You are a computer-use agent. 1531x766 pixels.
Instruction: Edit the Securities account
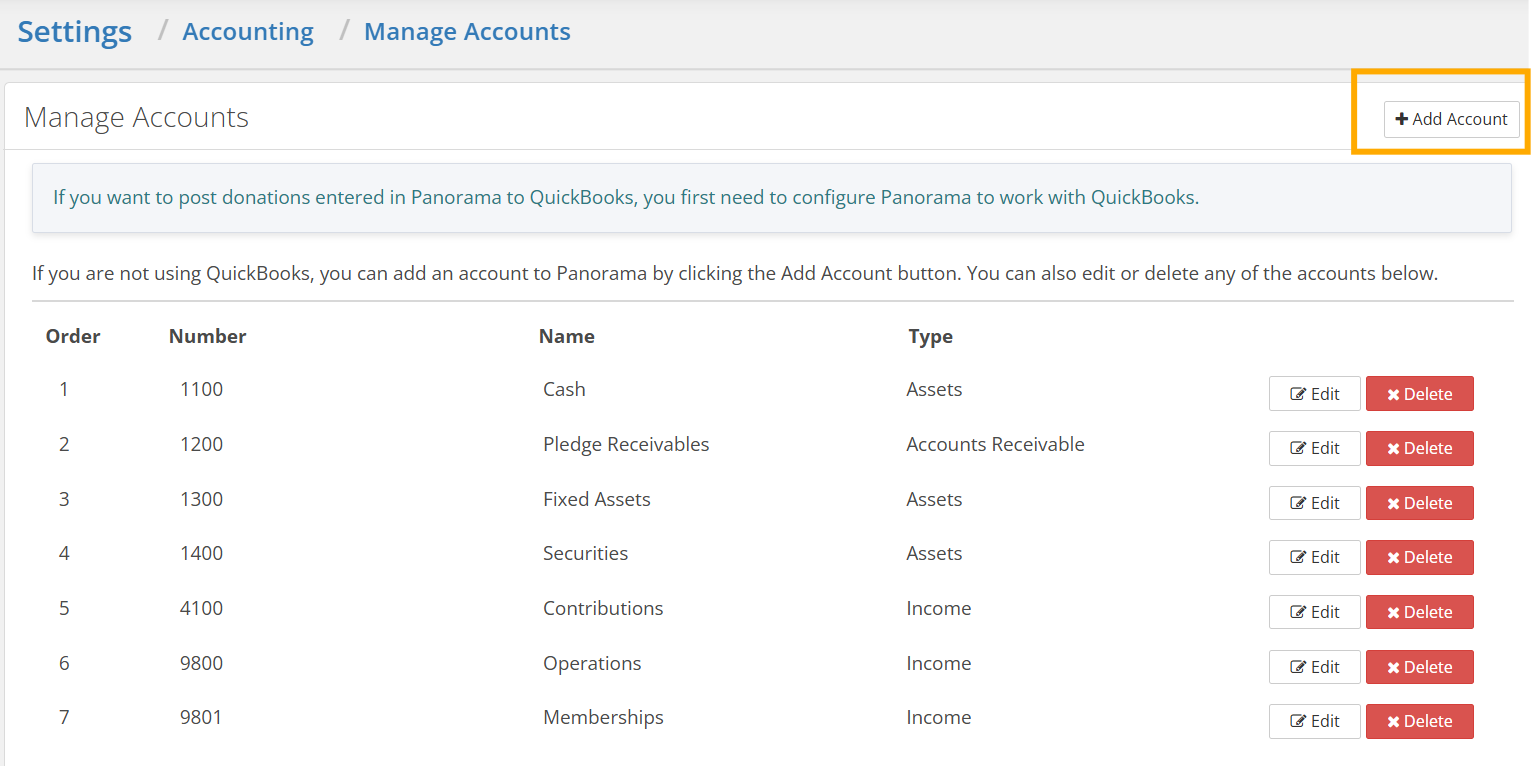coord(1315,557)
